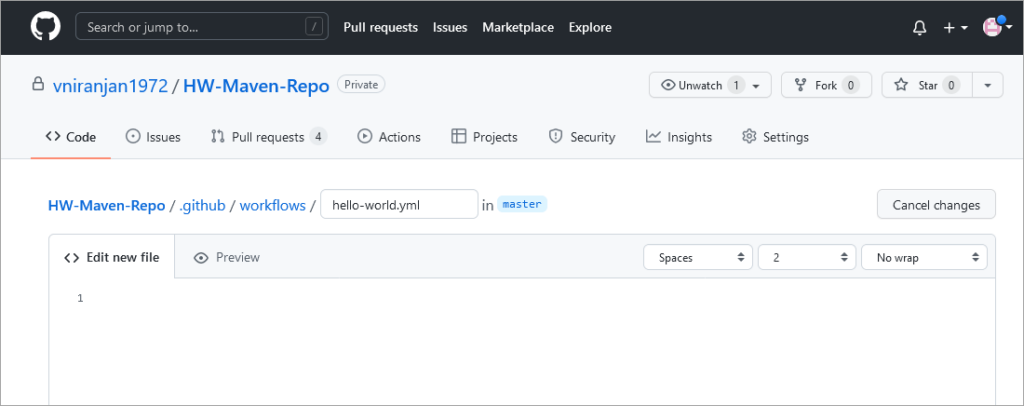Open Issues in the top navigation bar
The image size is (1024, 406).
click(x=450, y=27)
